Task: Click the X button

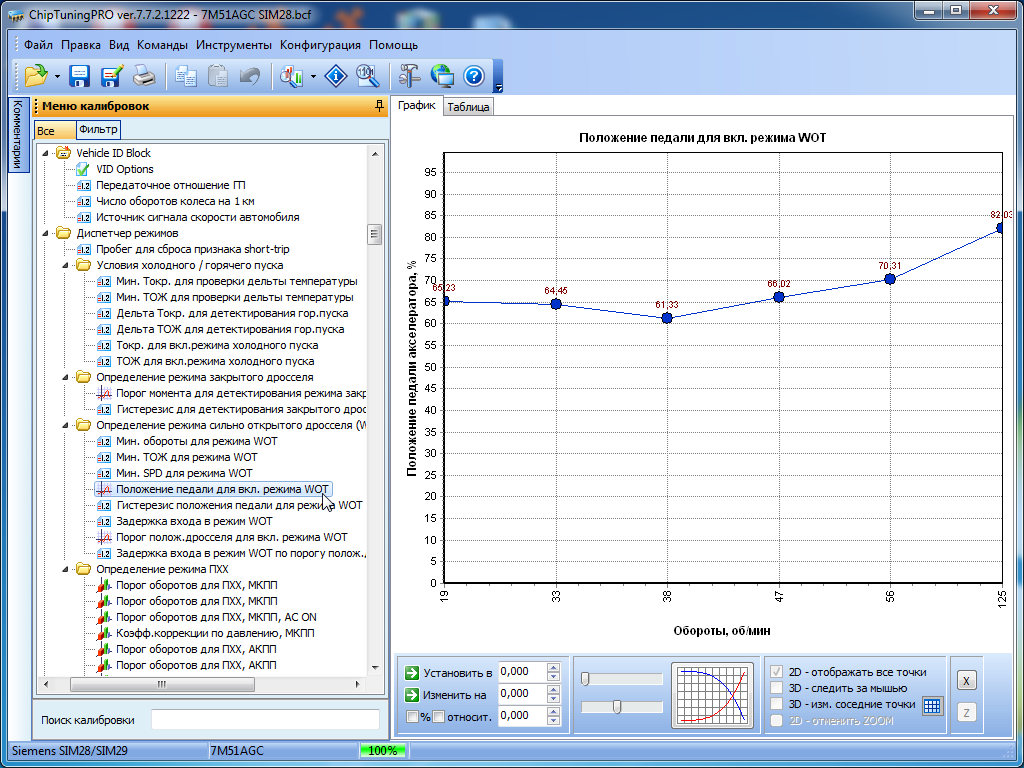Action: [966, 680]
